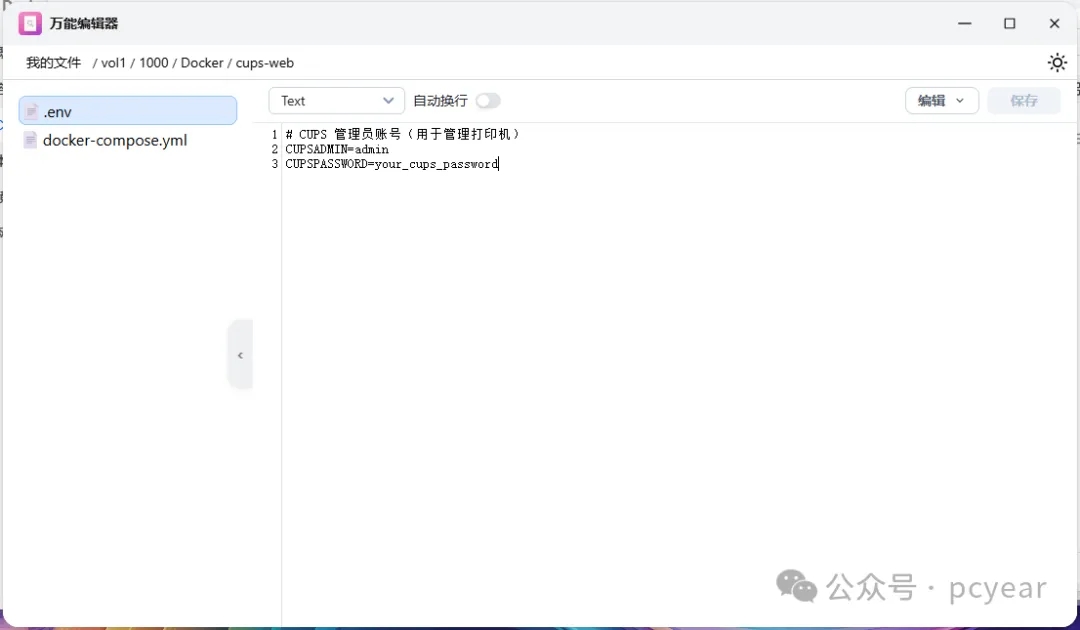The width and height of the screenshot is (1080, 630).
Task: Open the 编辑 dropdown menu
Action: tap(942, 101)
